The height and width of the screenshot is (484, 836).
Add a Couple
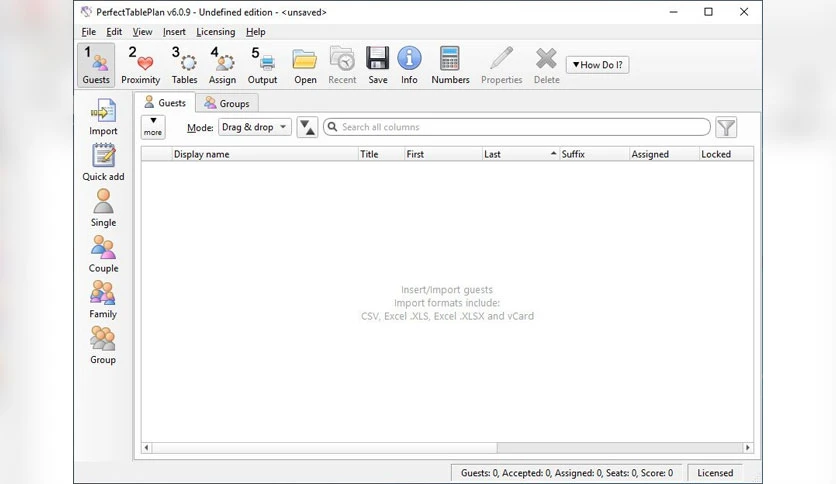tap(103, 254)
